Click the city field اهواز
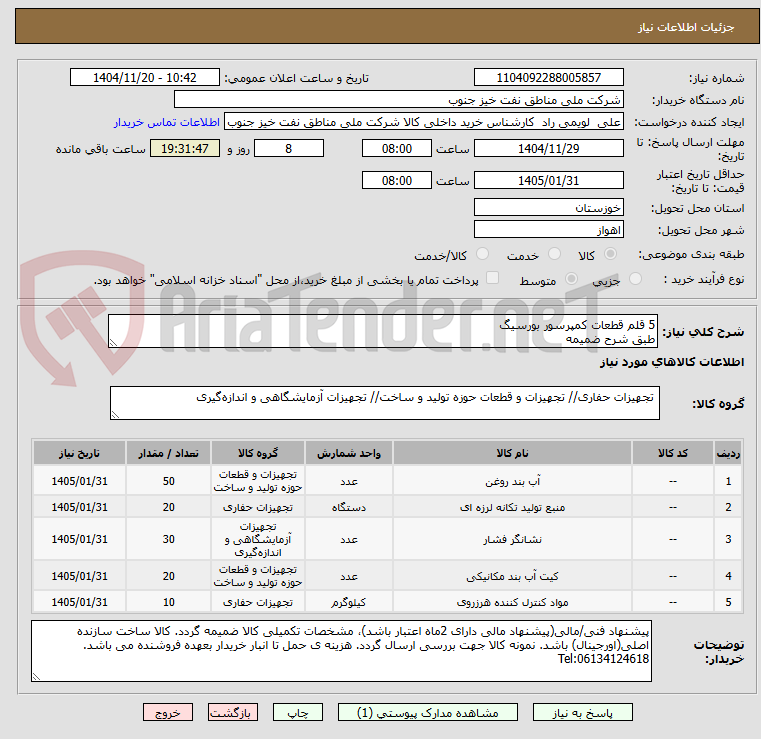 [x=548, y=230]
